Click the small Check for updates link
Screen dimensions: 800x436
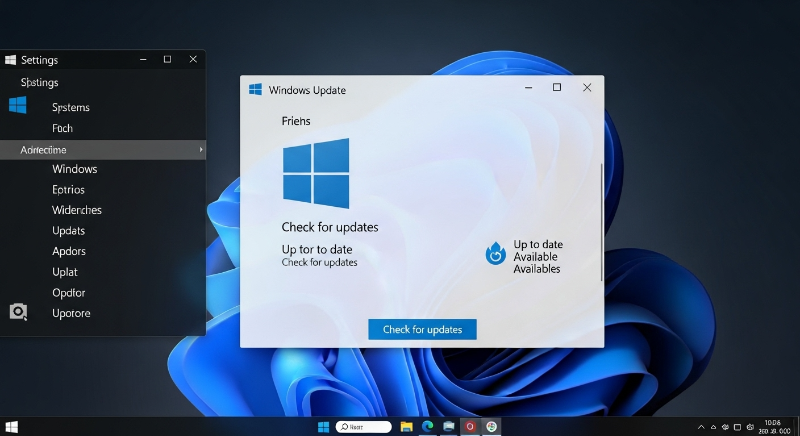click(319, 262)
